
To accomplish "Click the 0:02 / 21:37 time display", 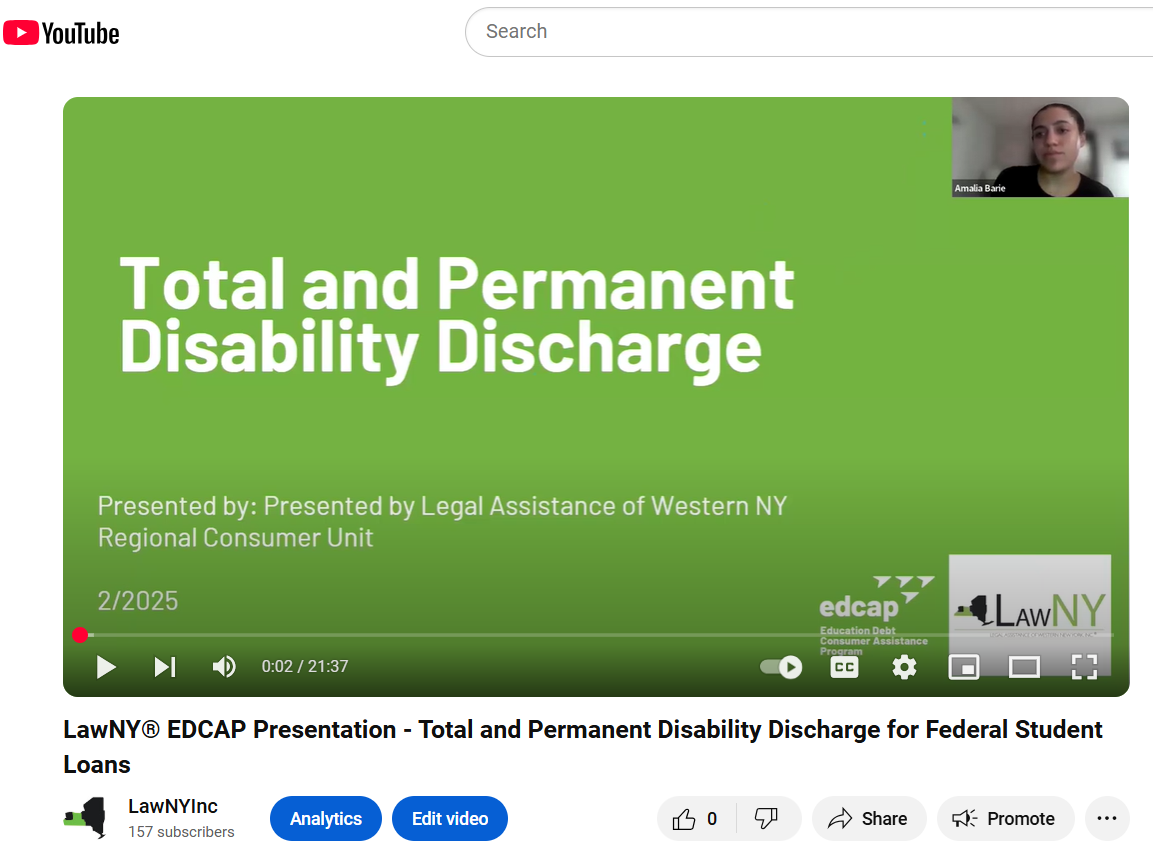I will point(305,667).
